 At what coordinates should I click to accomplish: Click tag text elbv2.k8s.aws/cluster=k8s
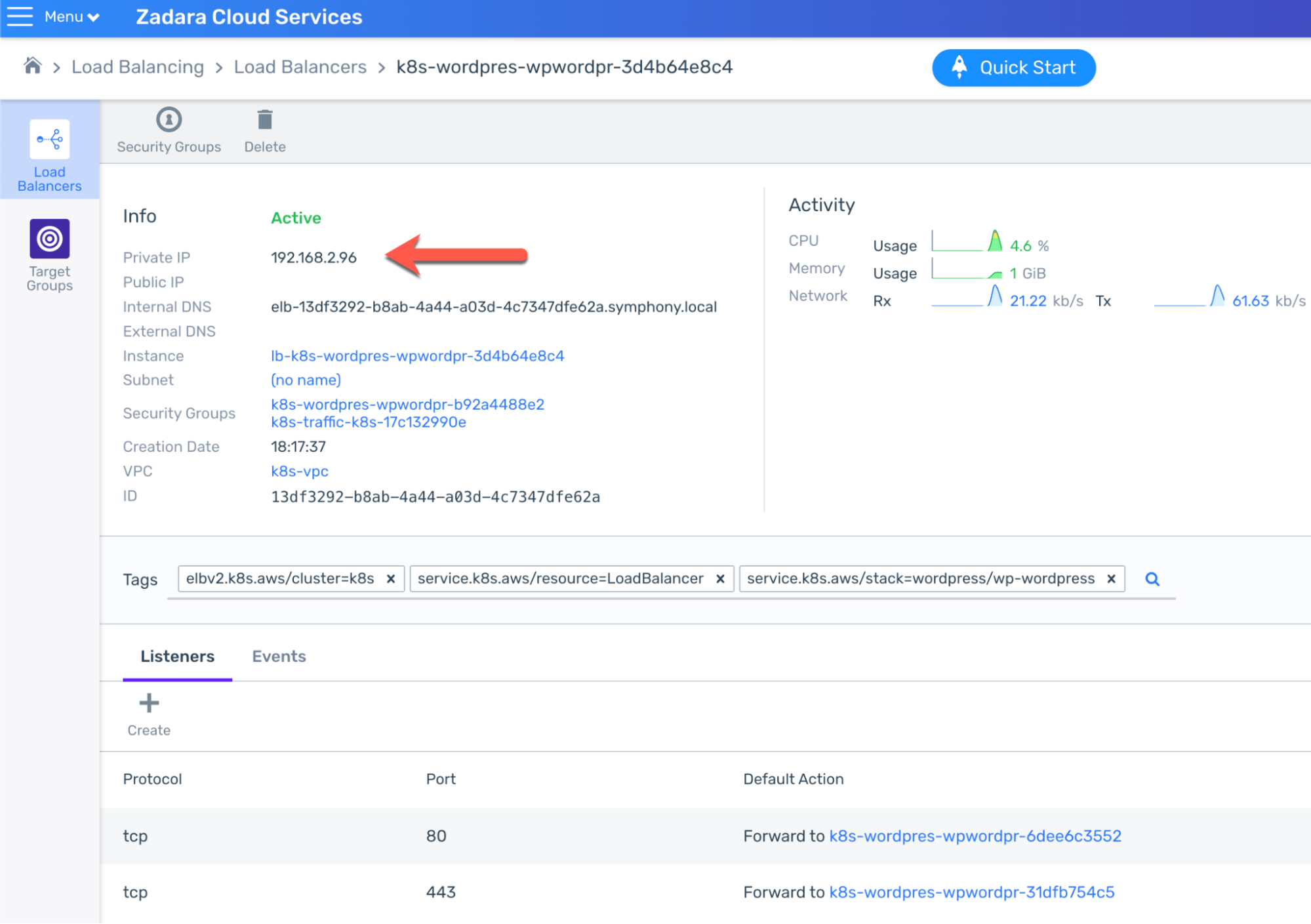click(280, 579)
